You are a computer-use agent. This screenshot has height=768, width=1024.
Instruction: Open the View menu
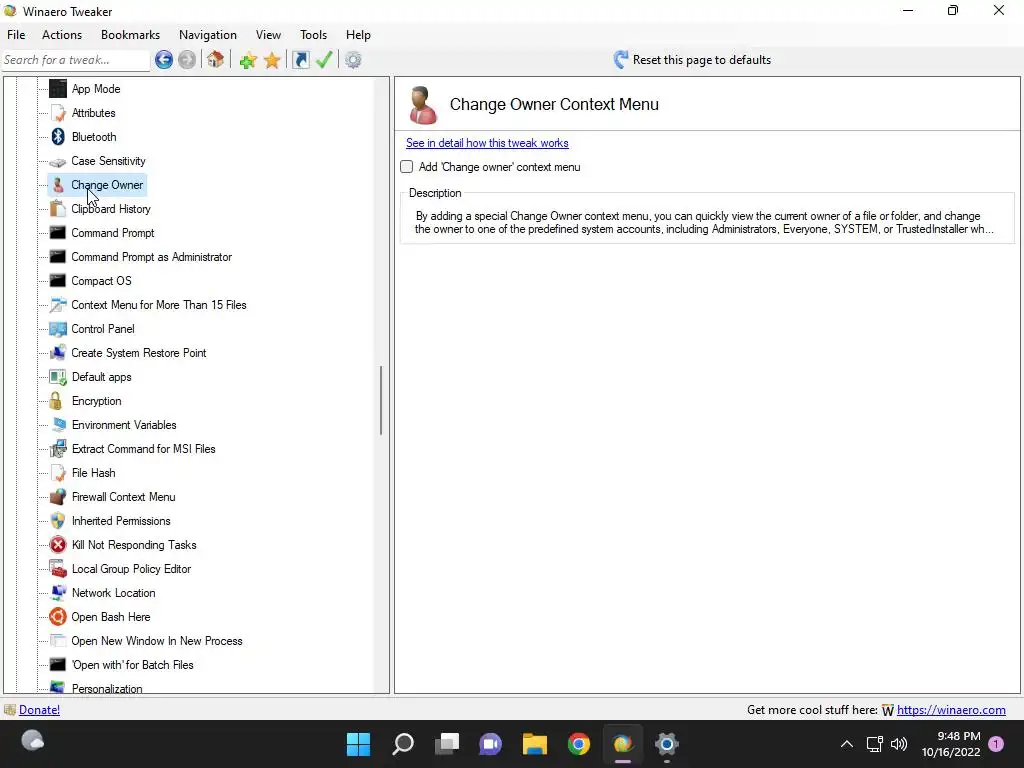tap(268, 35)
